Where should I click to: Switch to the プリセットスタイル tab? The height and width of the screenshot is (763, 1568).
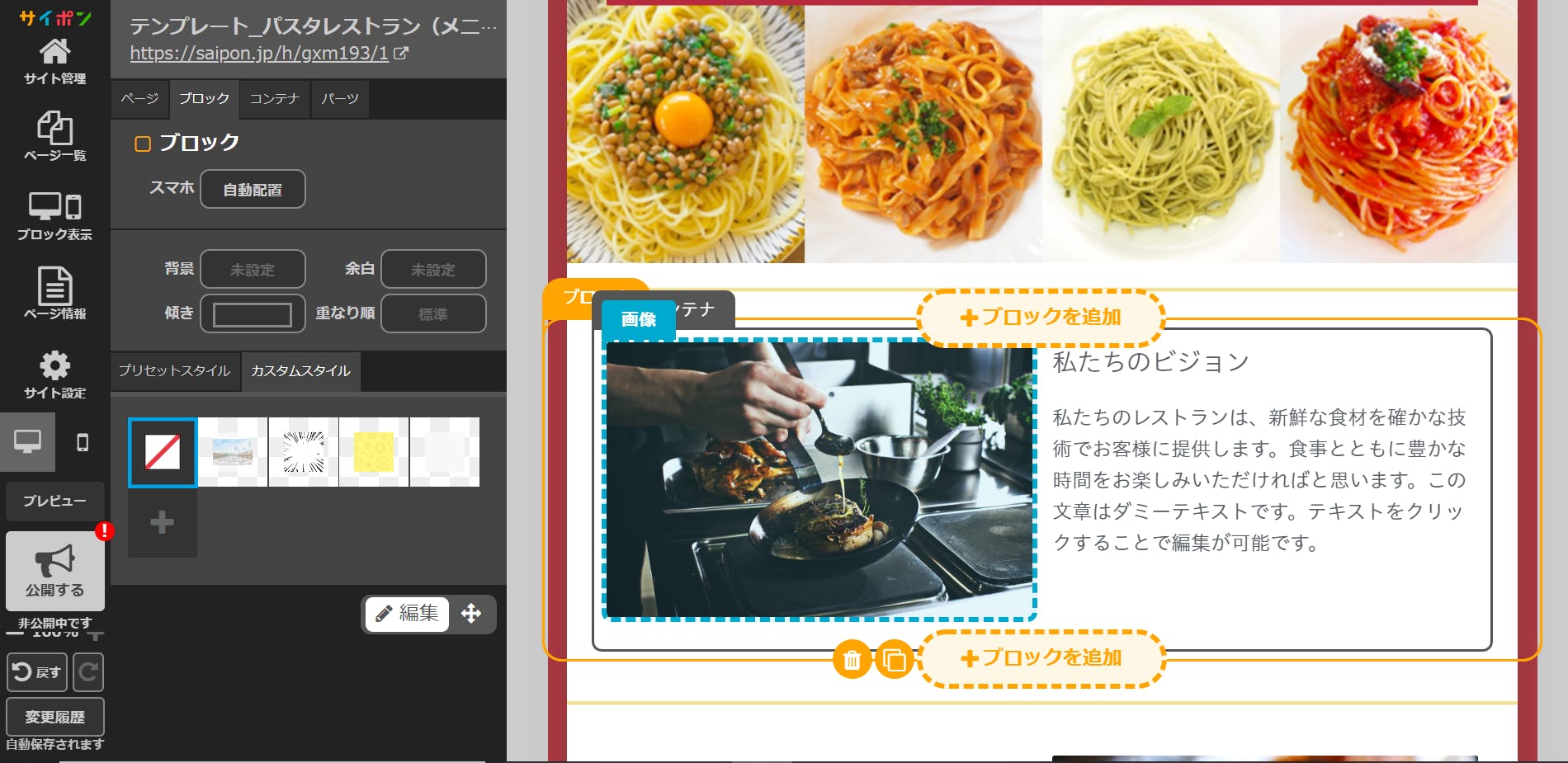175,371
